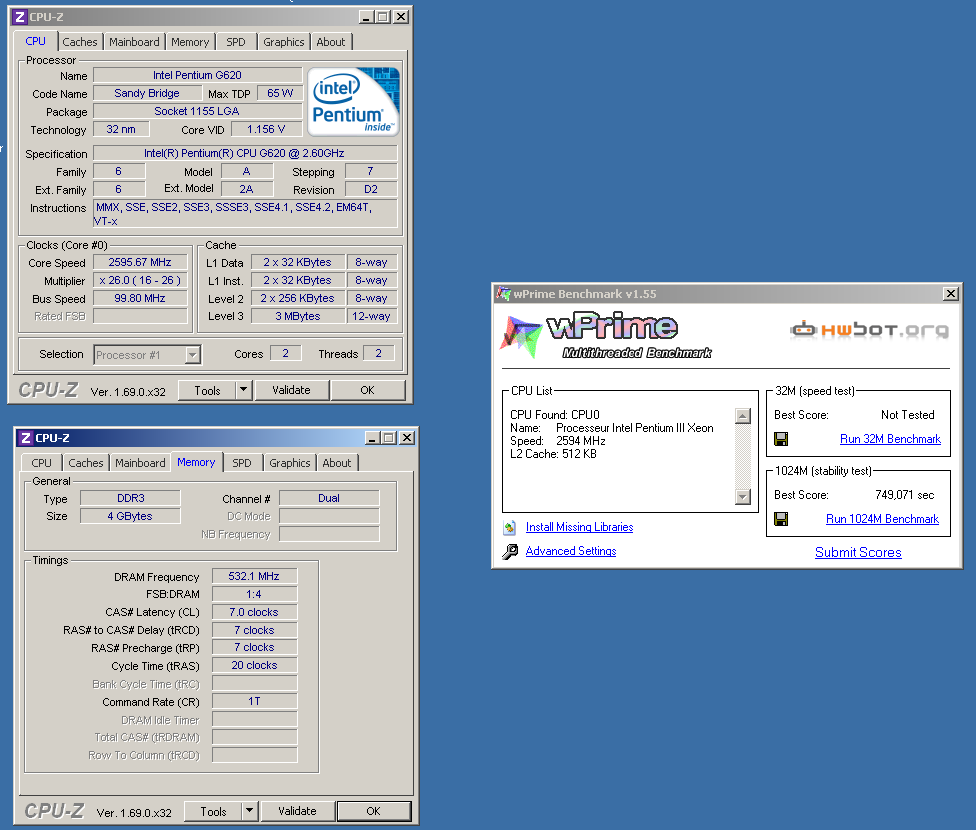Click the Specification field Intel Pentium G620

[x=245, y=153]
